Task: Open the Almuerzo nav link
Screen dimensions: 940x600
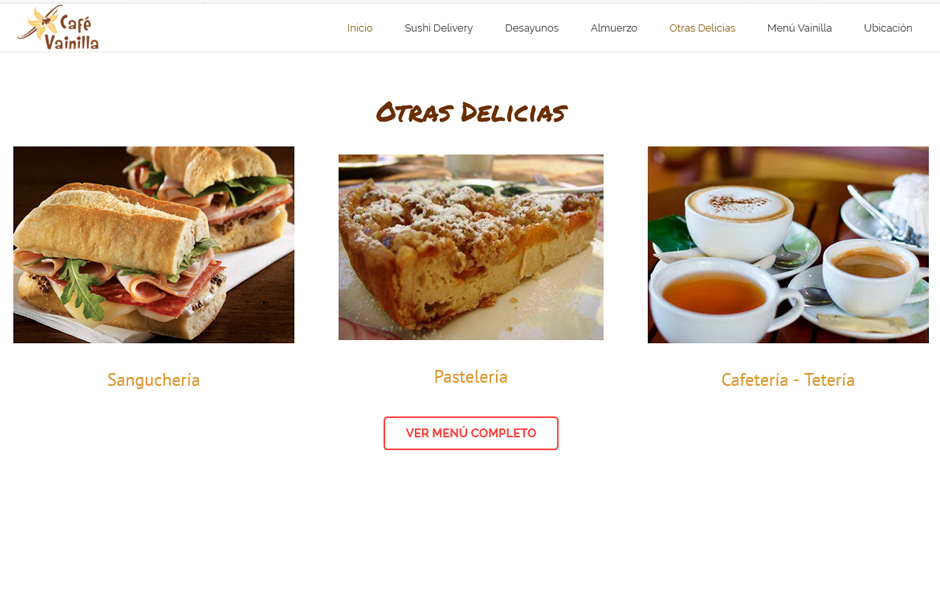Action: [613, 28]
